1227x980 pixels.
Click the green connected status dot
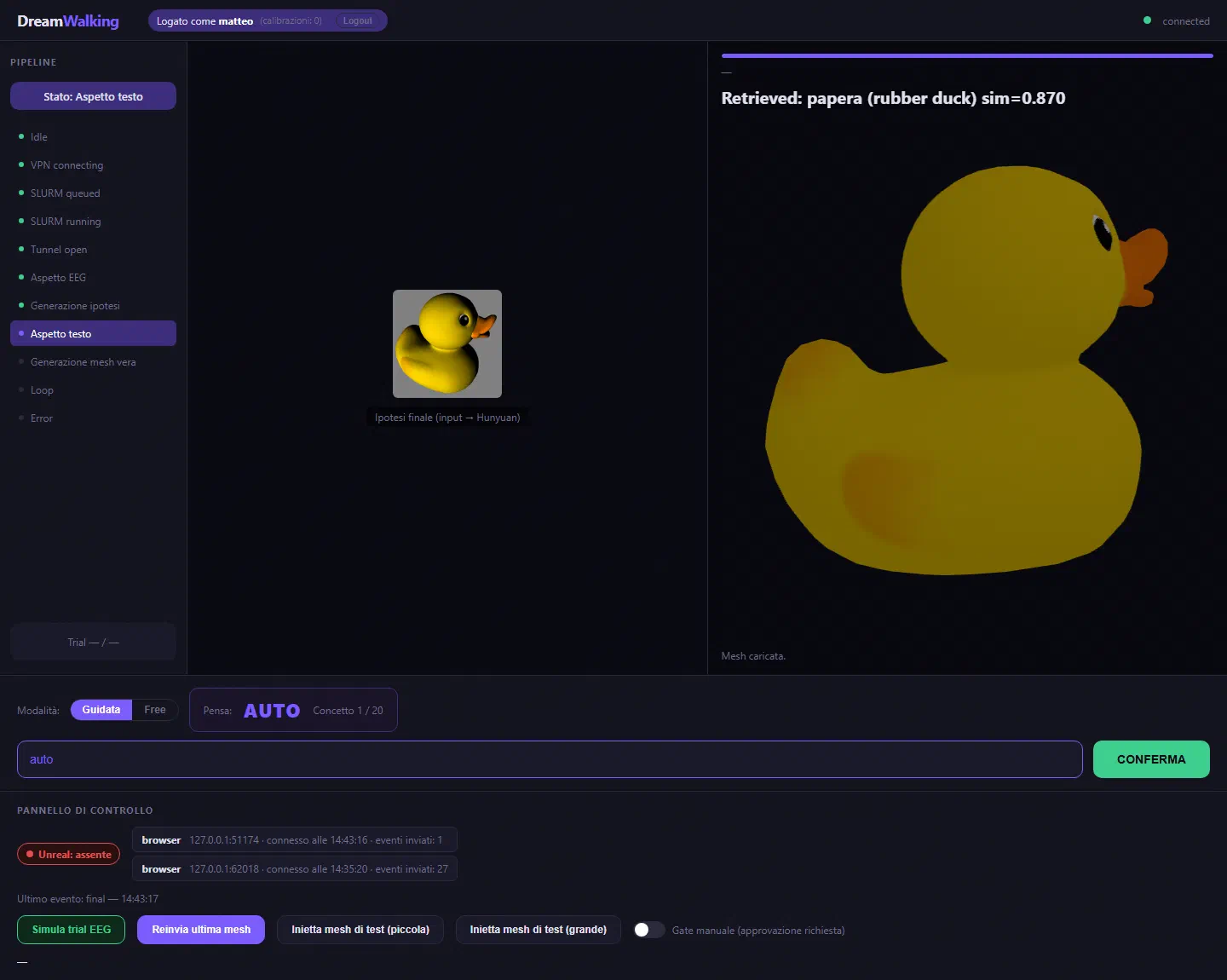pyautogui.click(x=1147, y=20)
